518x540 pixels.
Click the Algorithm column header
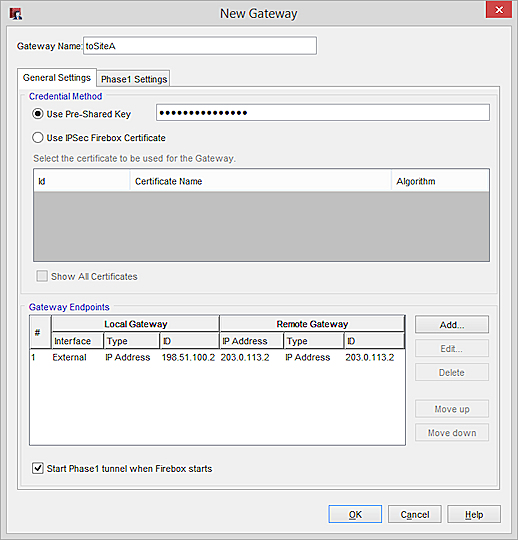click(440, 181)
